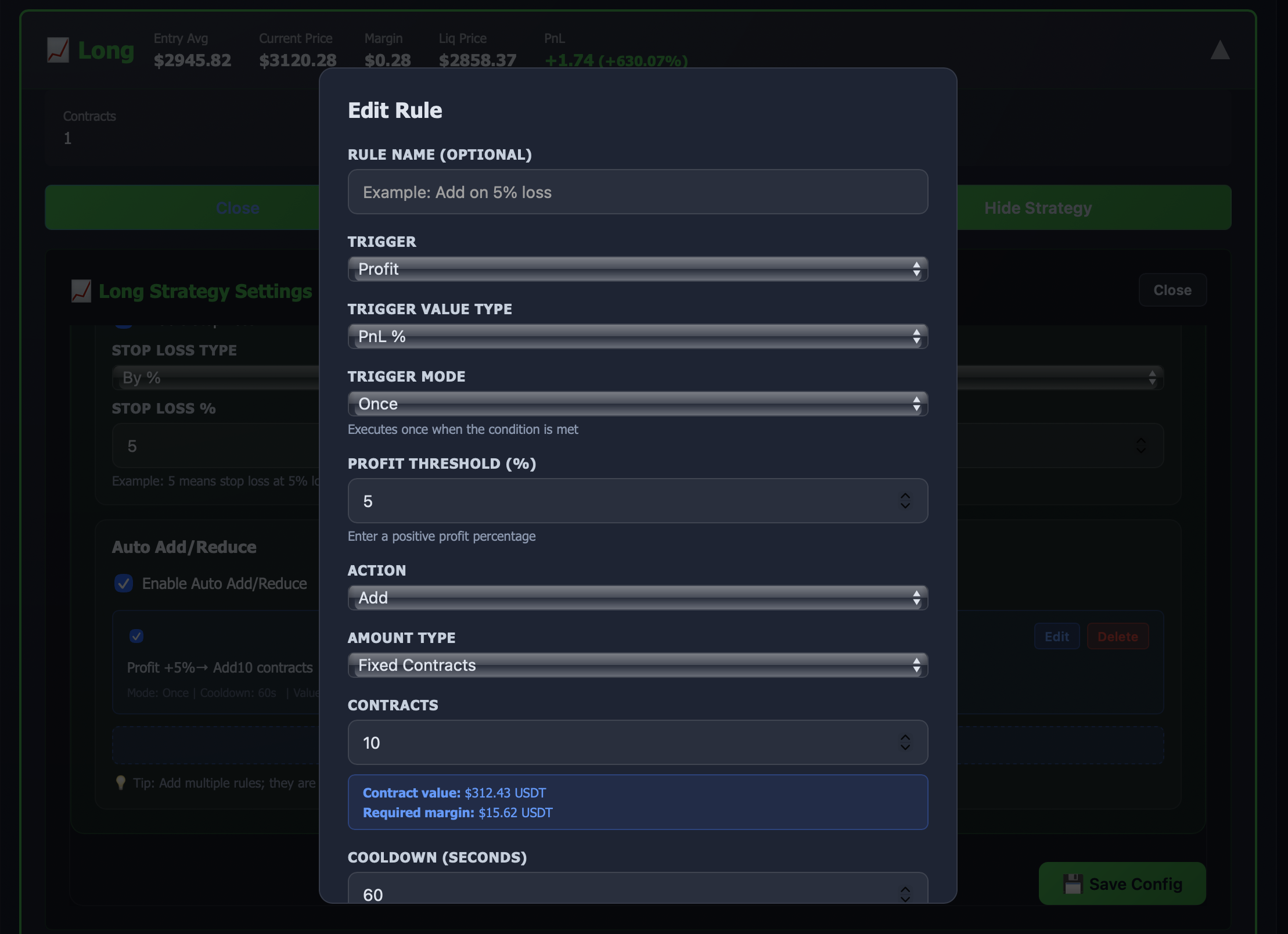Image resolution: width=1288 pixels, height=934 pixels.
Task: Click the chart icon next to Long Strategy Settings
Action: point(81,291)
